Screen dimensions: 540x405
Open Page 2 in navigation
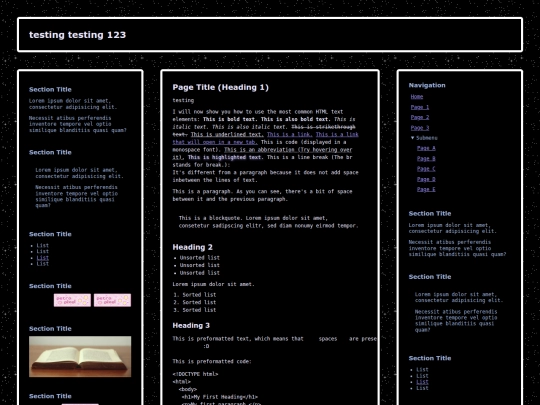coord(420,117)
